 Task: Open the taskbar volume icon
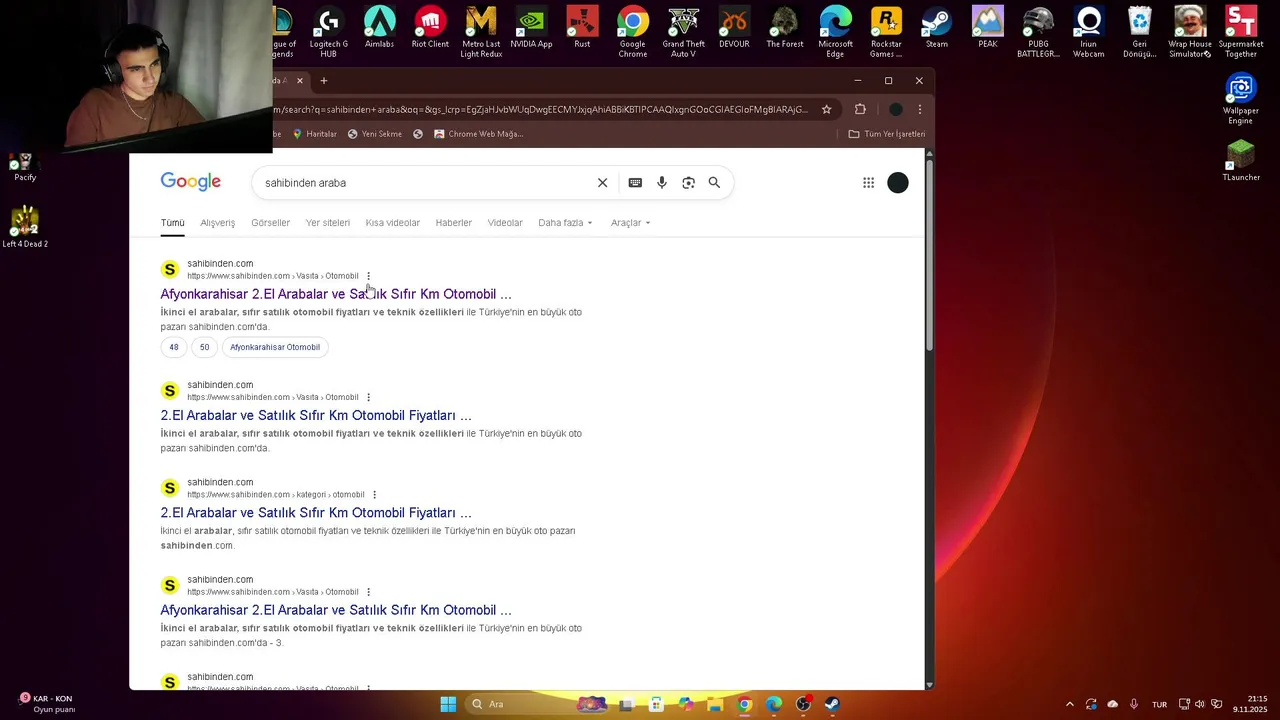click(x=1199, y=704)
